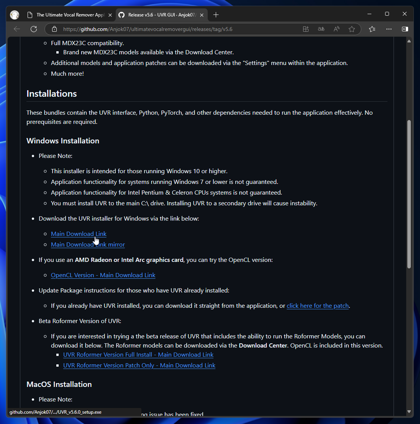Click the Installations heading
The height and width of the screenshot is (424, 420).
(x=52, y=94)
